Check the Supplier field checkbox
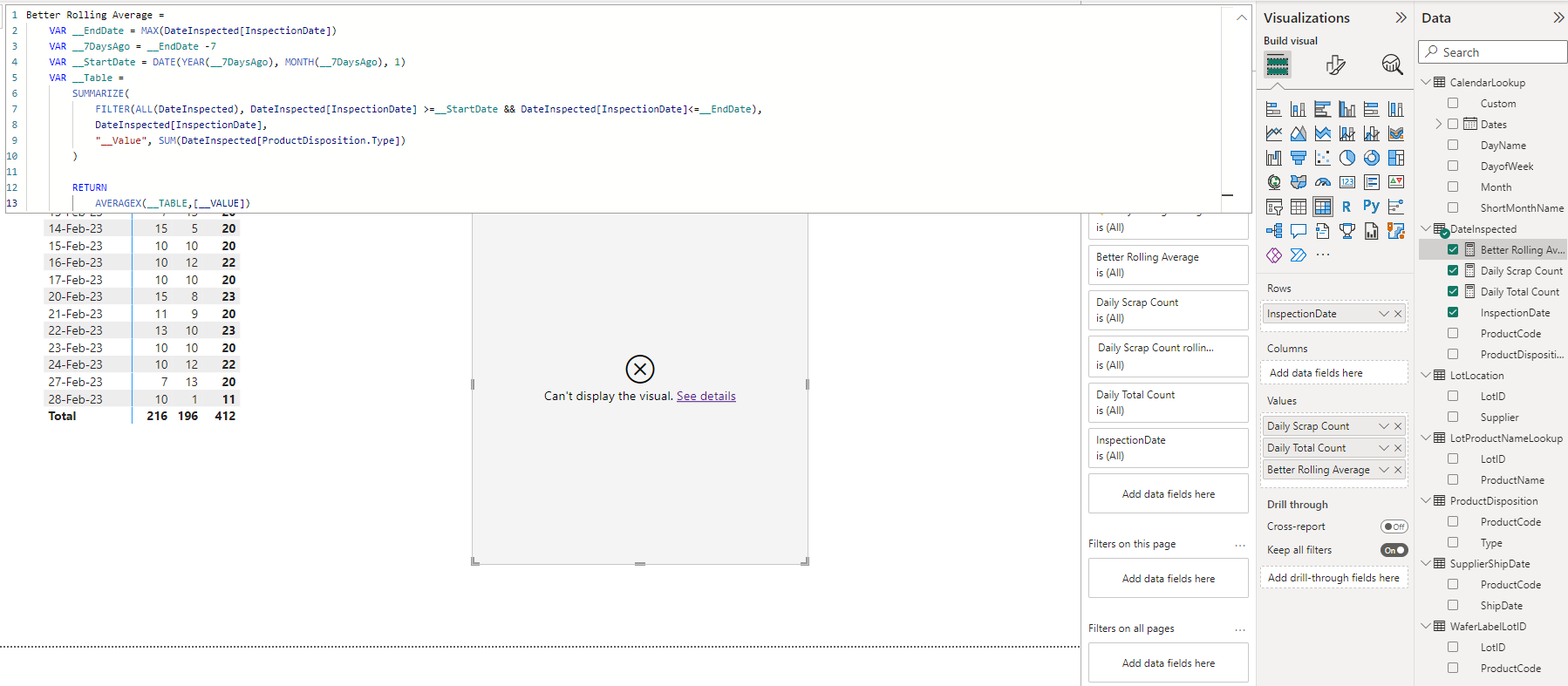Image resolution: width=1568 pixels, height=686 pixels. coord(1453,417)
